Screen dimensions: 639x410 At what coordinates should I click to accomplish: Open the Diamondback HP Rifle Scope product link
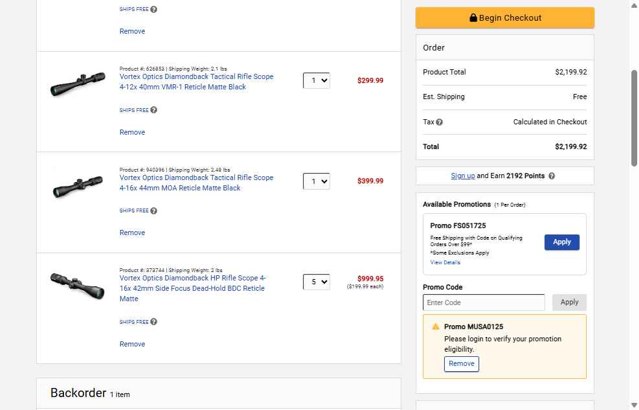click(192, 288)
